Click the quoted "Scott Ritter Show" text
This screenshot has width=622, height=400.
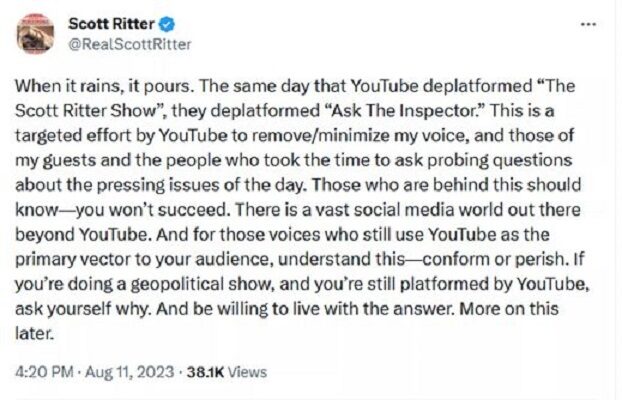pos(86,111)
